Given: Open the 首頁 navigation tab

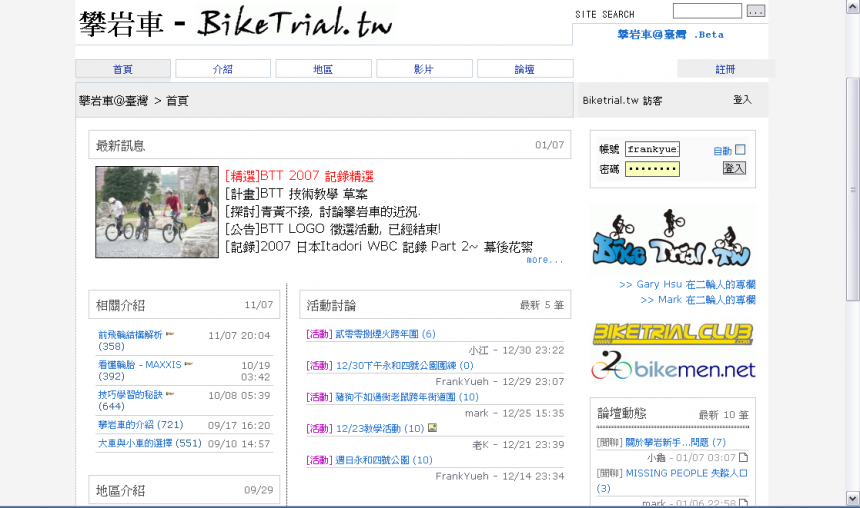Looking at the screenshot, I should [x=123, y=69].
